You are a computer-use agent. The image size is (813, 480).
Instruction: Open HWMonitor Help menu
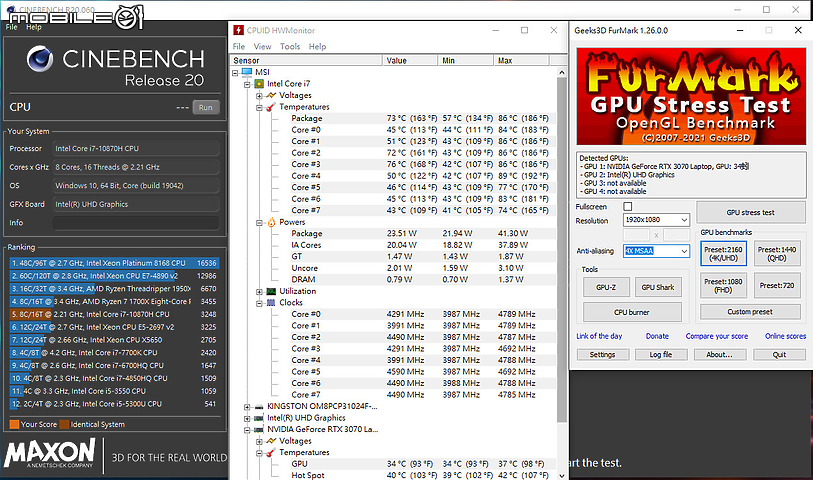317,47
